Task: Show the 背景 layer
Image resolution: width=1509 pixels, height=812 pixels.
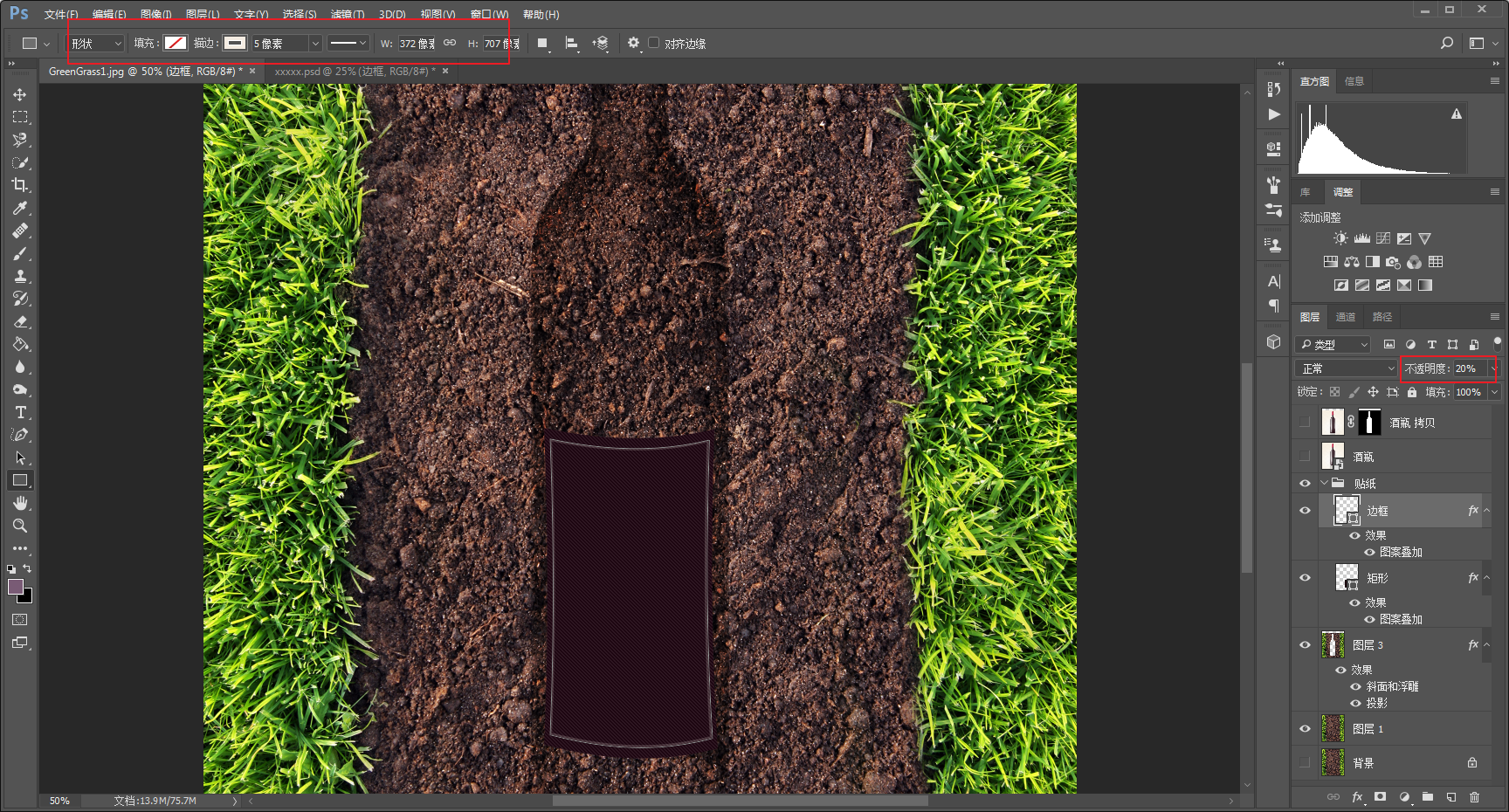Action: point(1306,763)
